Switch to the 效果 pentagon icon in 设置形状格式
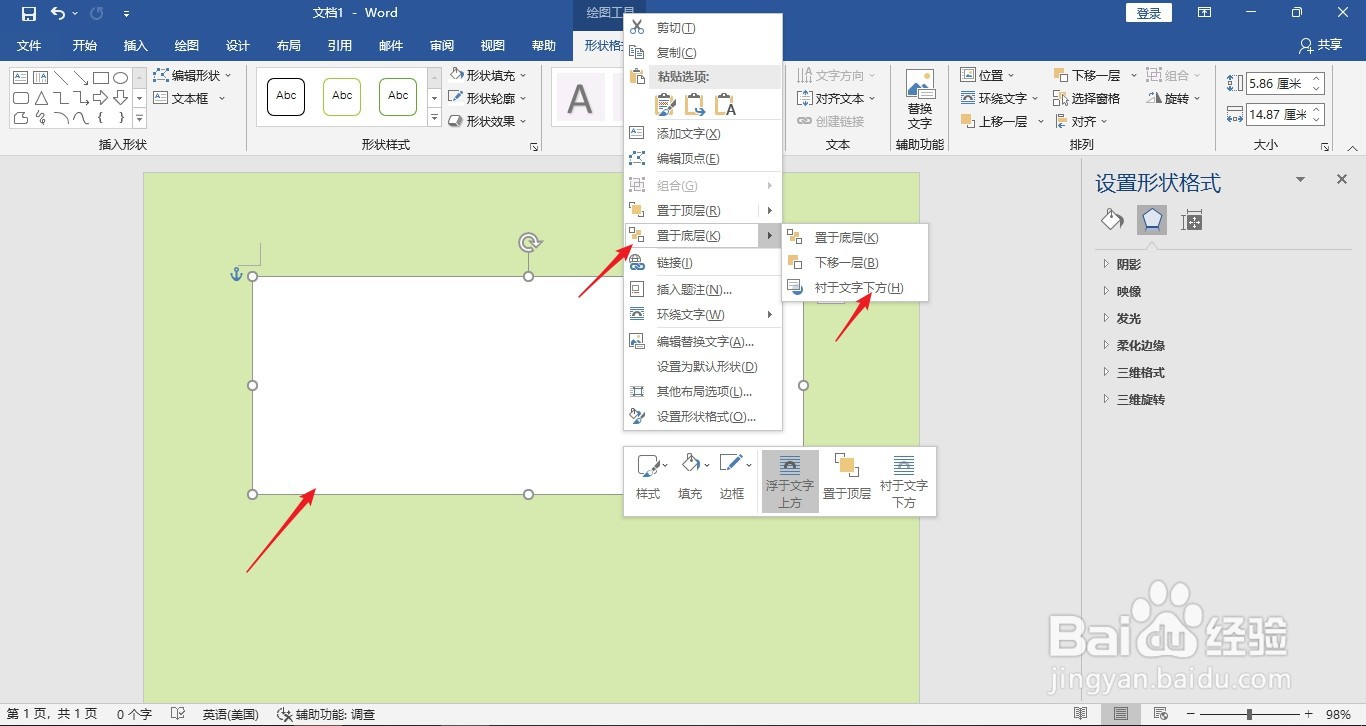Screen dimensions: 1366x726 (x=1151, y=219)
